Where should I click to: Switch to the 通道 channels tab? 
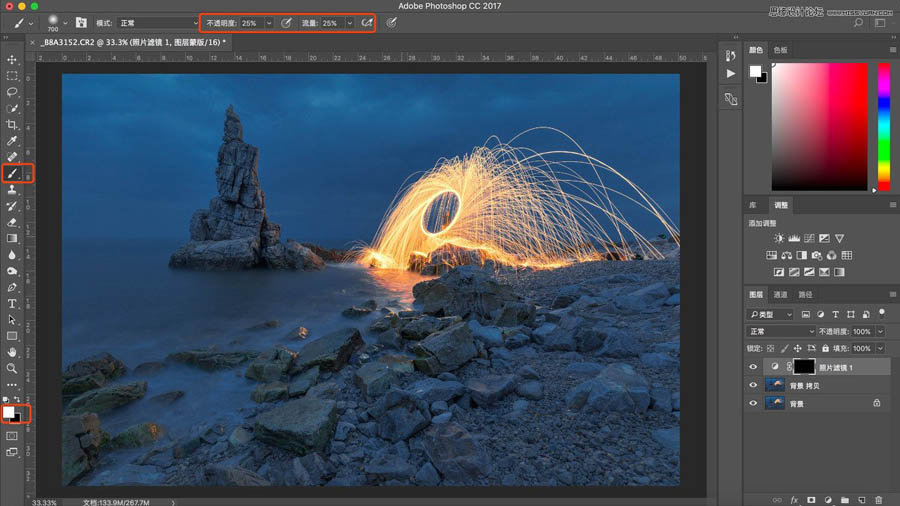point(780,295)
